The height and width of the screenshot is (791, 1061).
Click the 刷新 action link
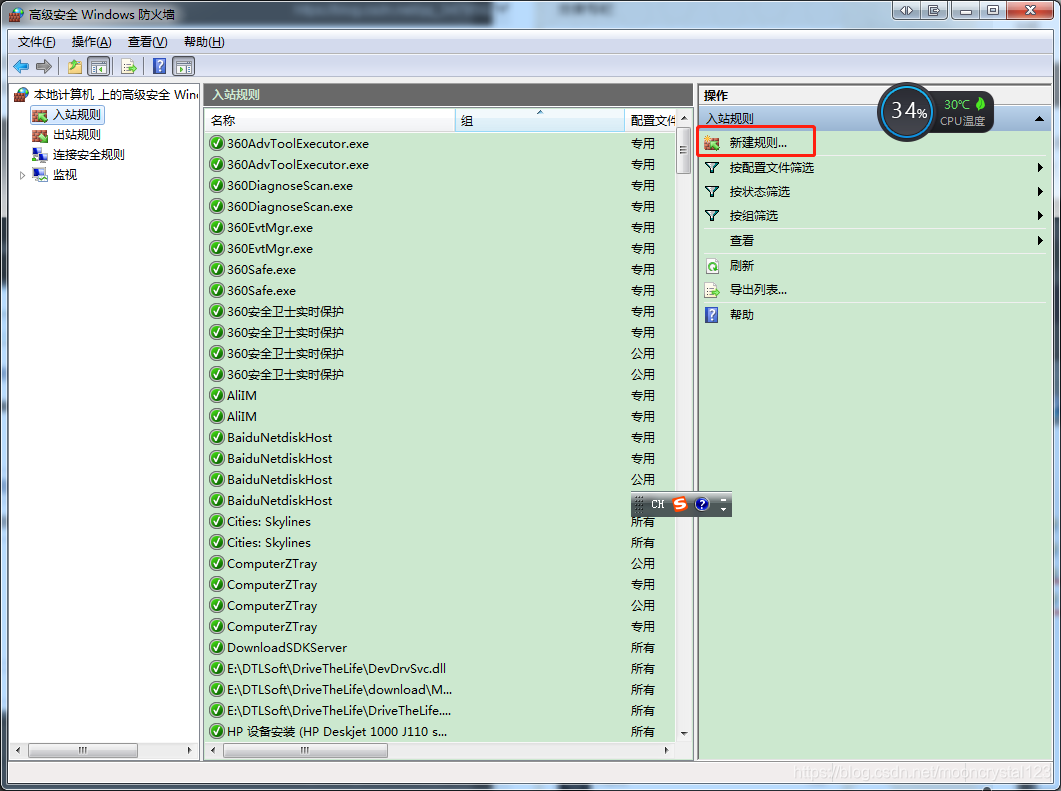point(742,266)
